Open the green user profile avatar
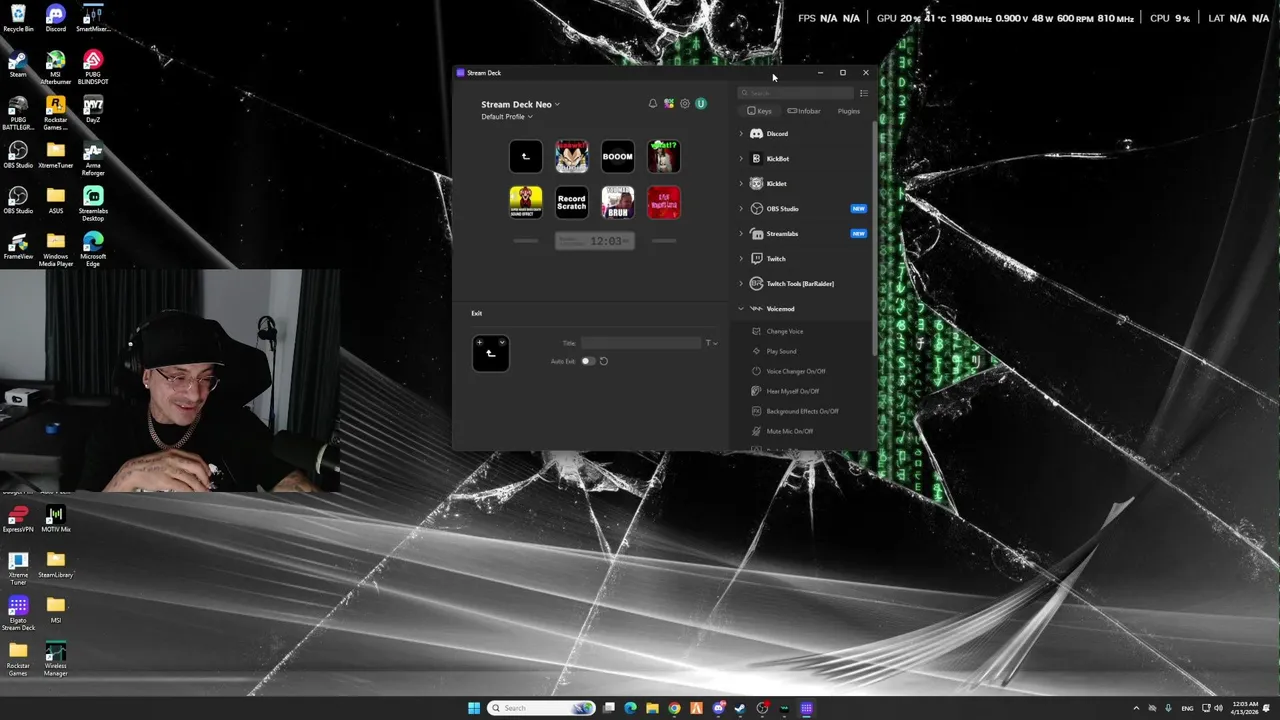The width and height of the screenshot is (1280, 720). [701, 104]
